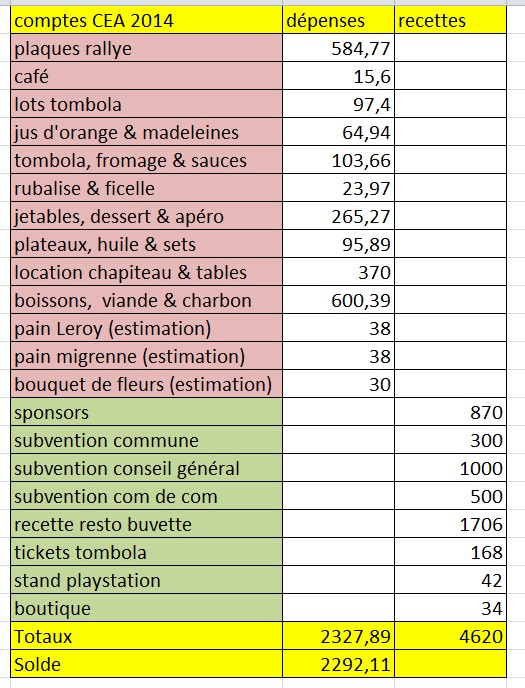The width and height of the screenshot is (525, 688).
Task: Select the 'location chapiteau & tables' value 370
Action: click(338, 272)
